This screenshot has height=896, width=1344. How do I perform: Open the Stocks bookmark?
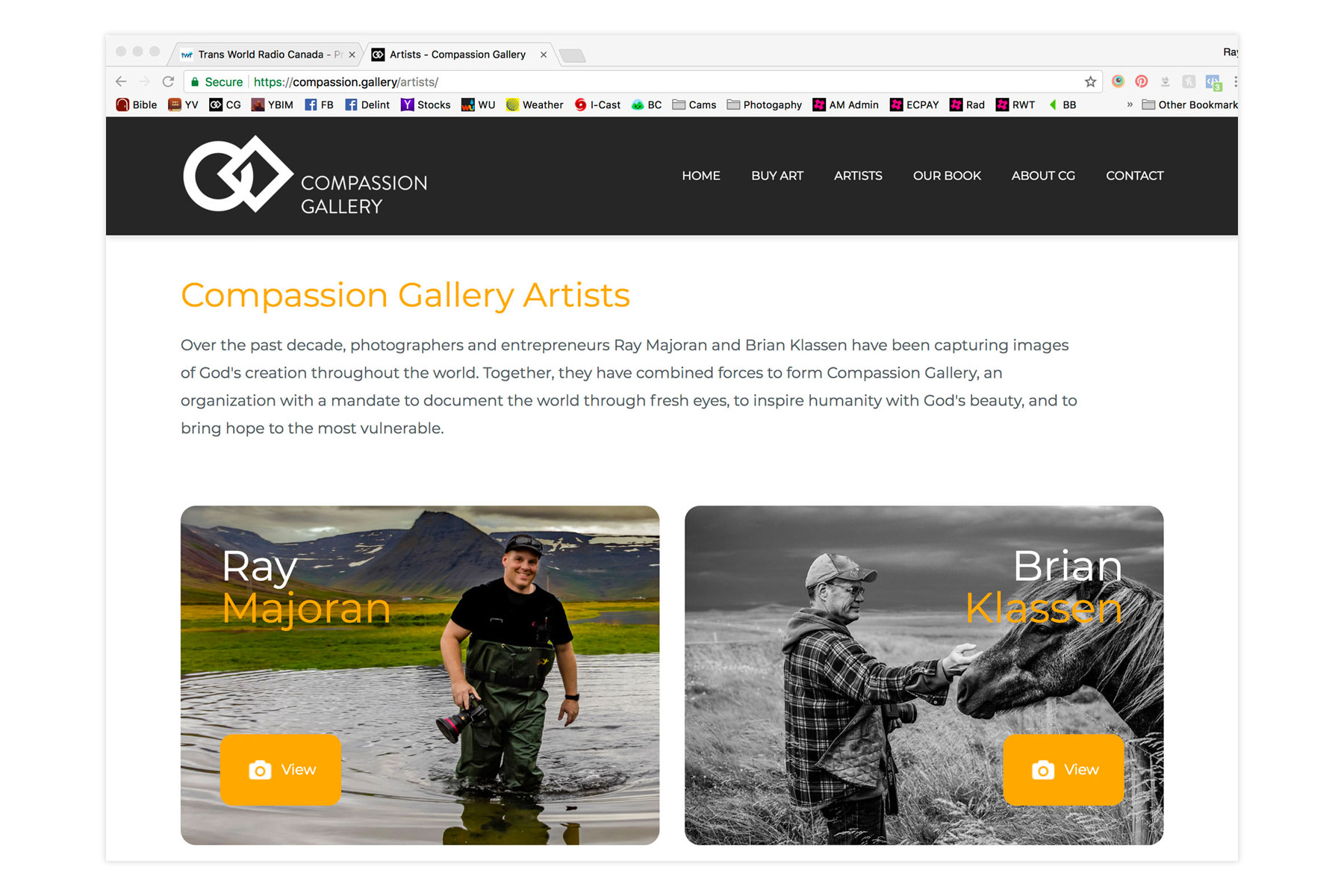426,105
